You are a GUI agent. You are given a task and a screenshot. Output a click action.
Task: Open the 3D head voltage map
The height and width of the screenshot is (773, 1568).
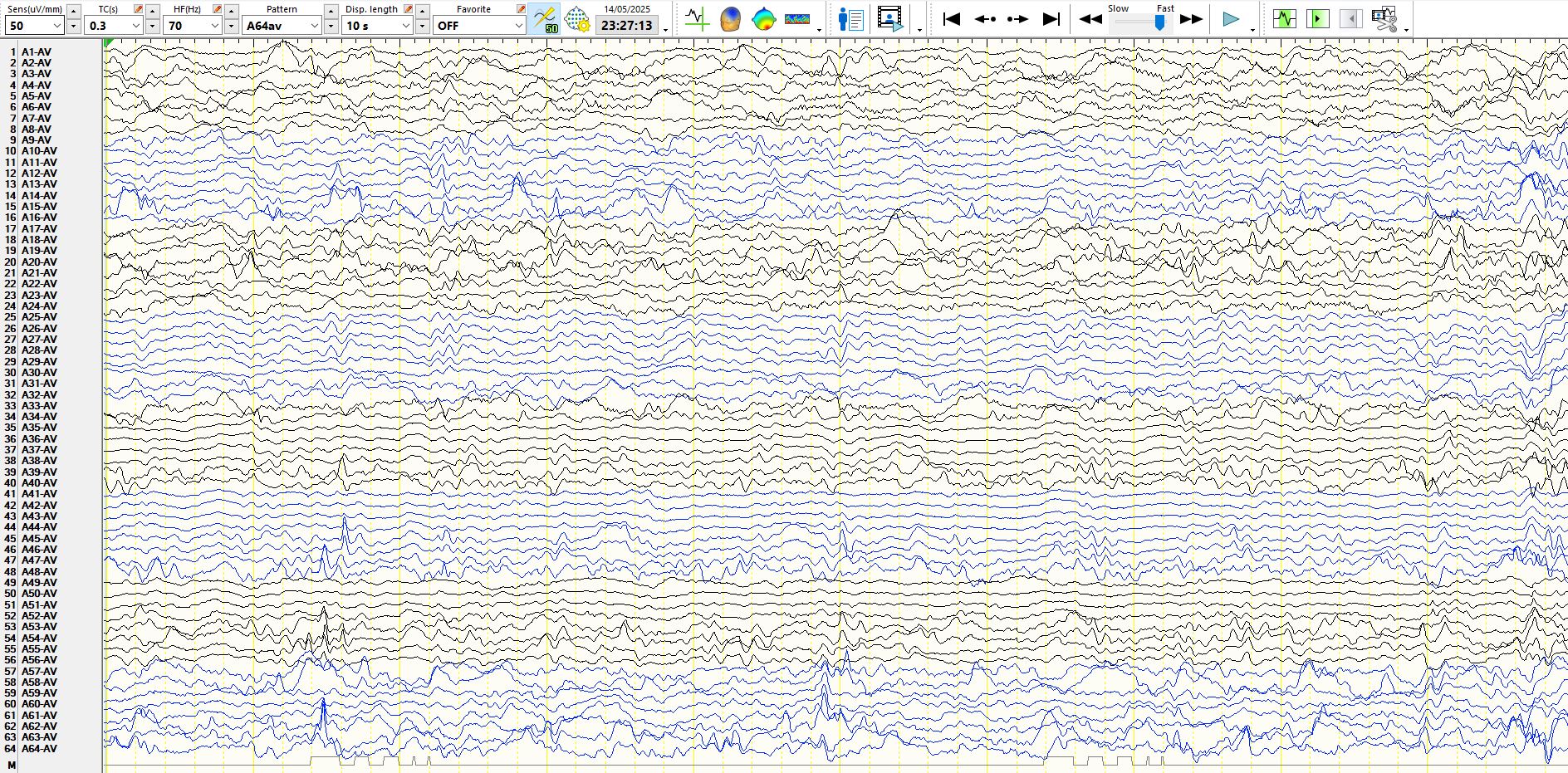point(730,18)
